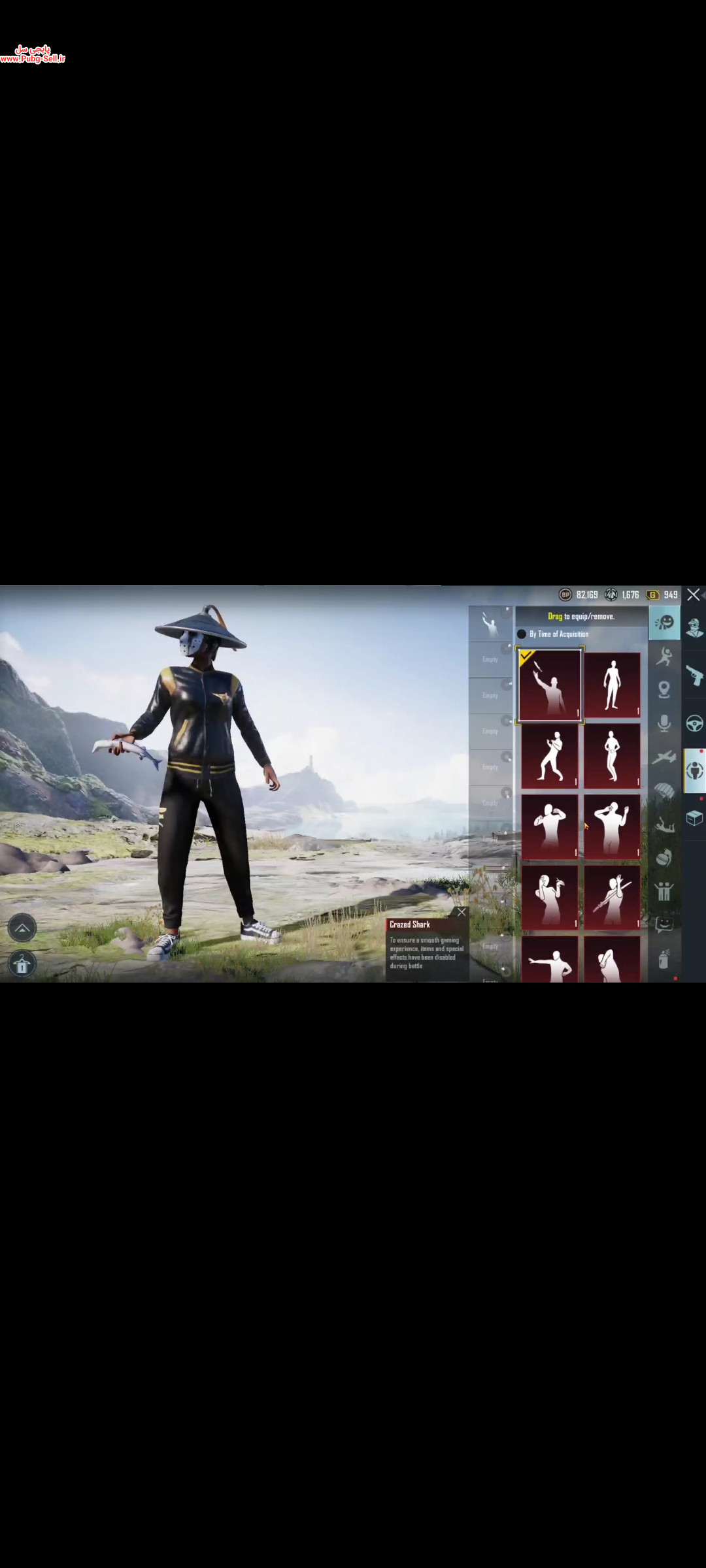Viewport: 706px width, 1568px height.
Task: Select the grenade category icon
Action: coord(664,858)
